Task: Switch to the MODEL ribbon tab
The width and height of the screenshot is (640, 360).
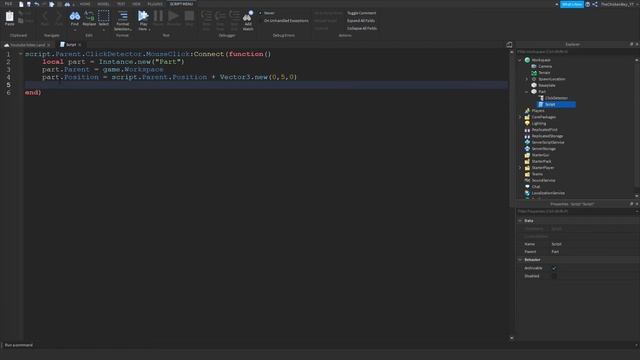Action: click(x=103, y=4)
